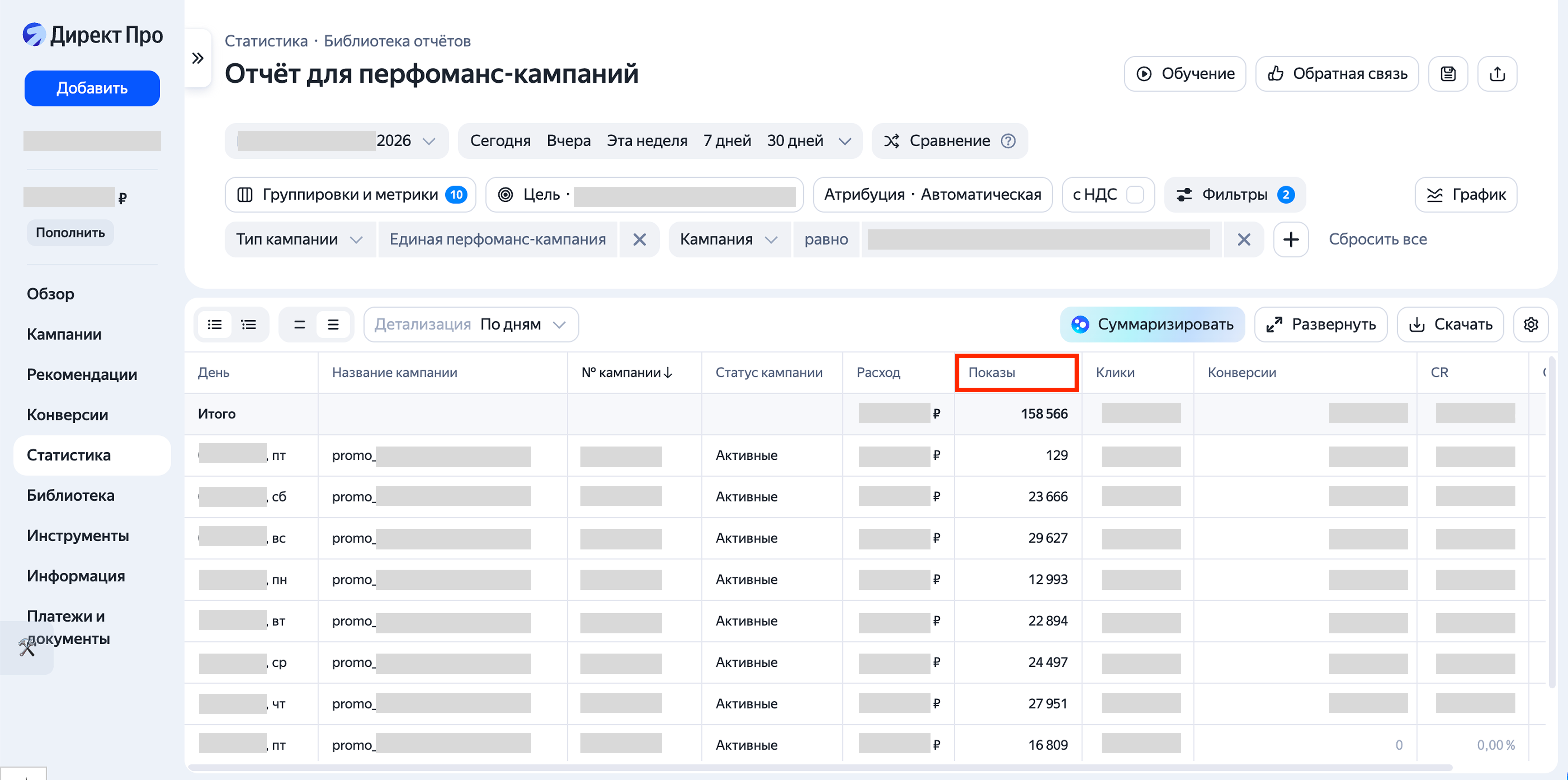Click the Клики column header
1568x780 pixels.
pos(1138,373)
